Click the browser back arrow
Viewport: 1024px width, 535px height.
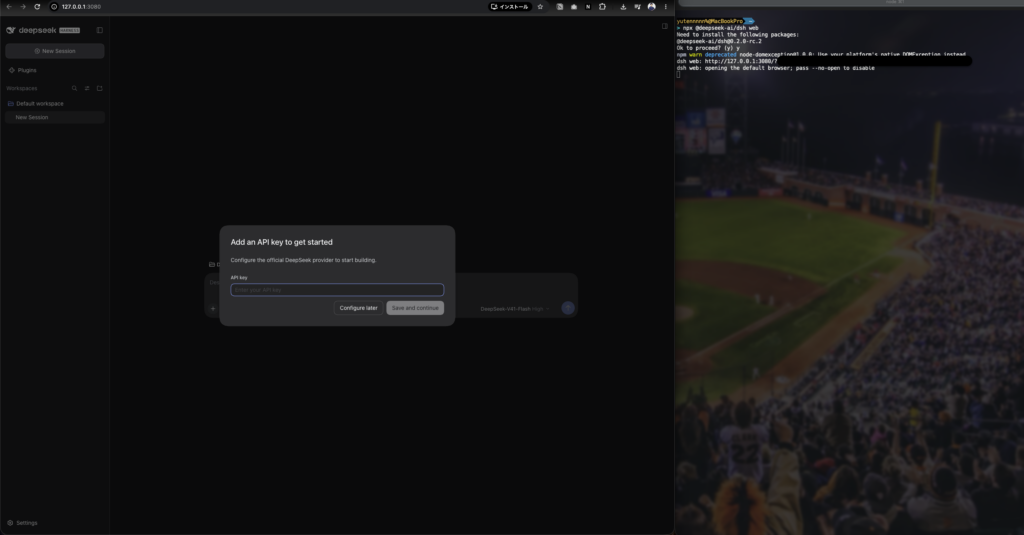(9, 7)
